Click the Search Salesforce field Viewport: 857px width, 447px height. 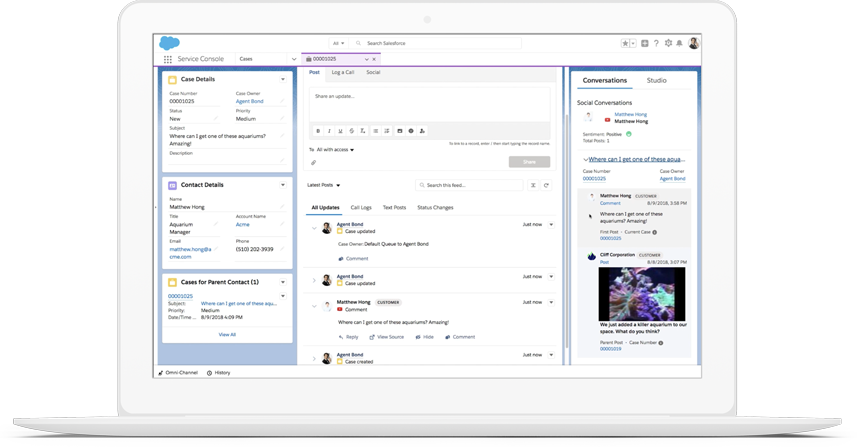pos(440,43)
